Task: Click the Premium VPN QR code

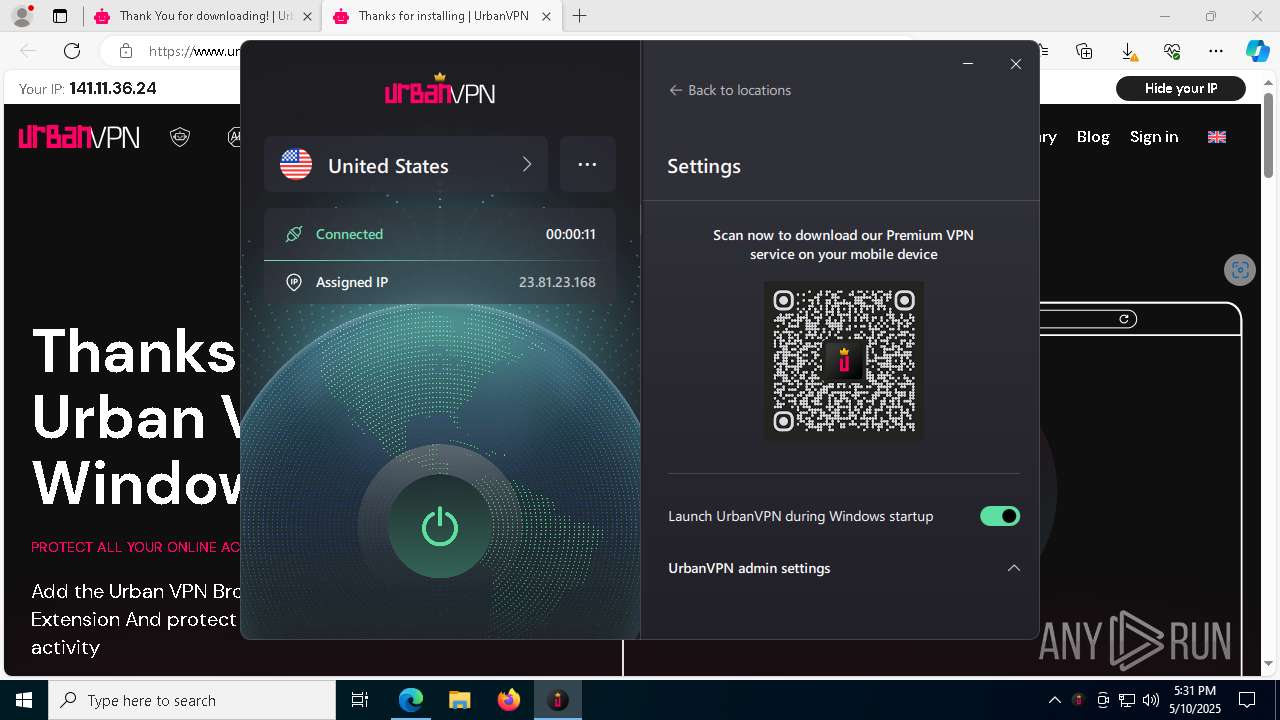Action: click(844, 361)
